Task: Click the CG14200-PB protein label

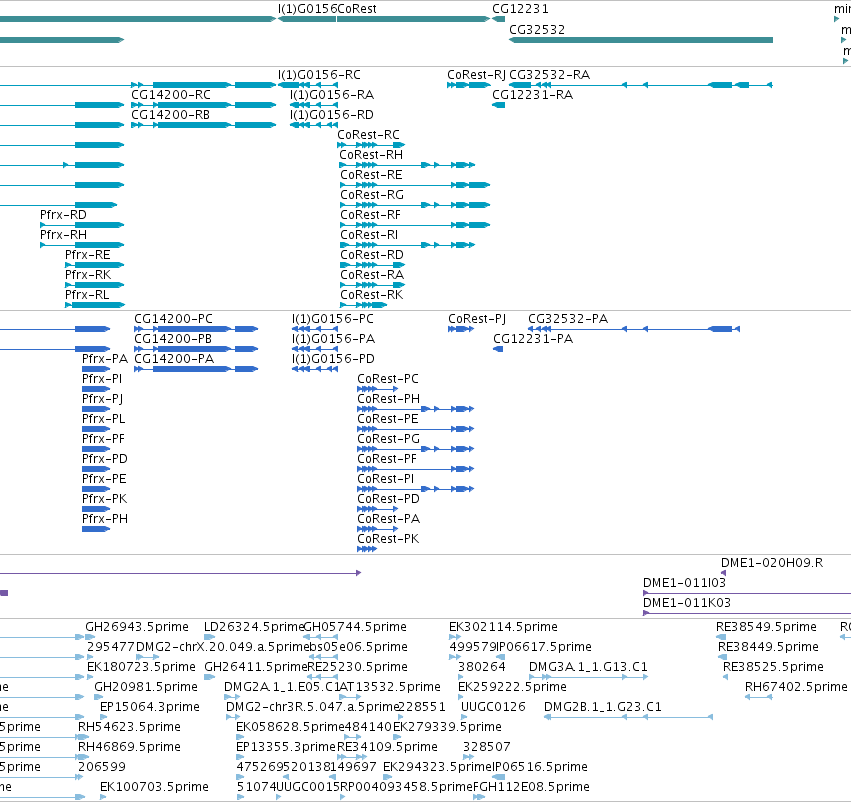Action: pyautogui.click(x=173, y=339)
